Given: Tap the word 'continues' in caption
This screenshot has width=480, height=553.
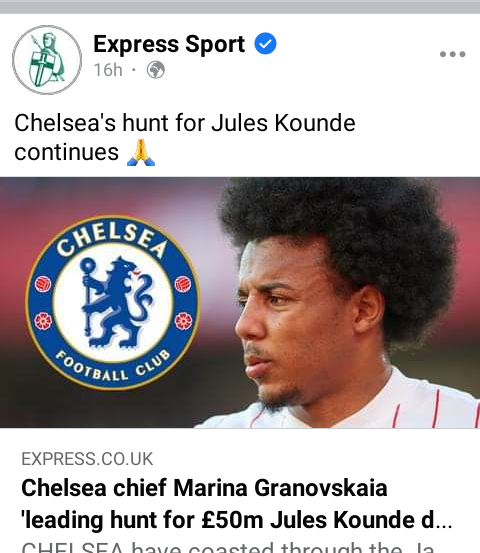Looking at the screenshot, I should click(66, 152).
